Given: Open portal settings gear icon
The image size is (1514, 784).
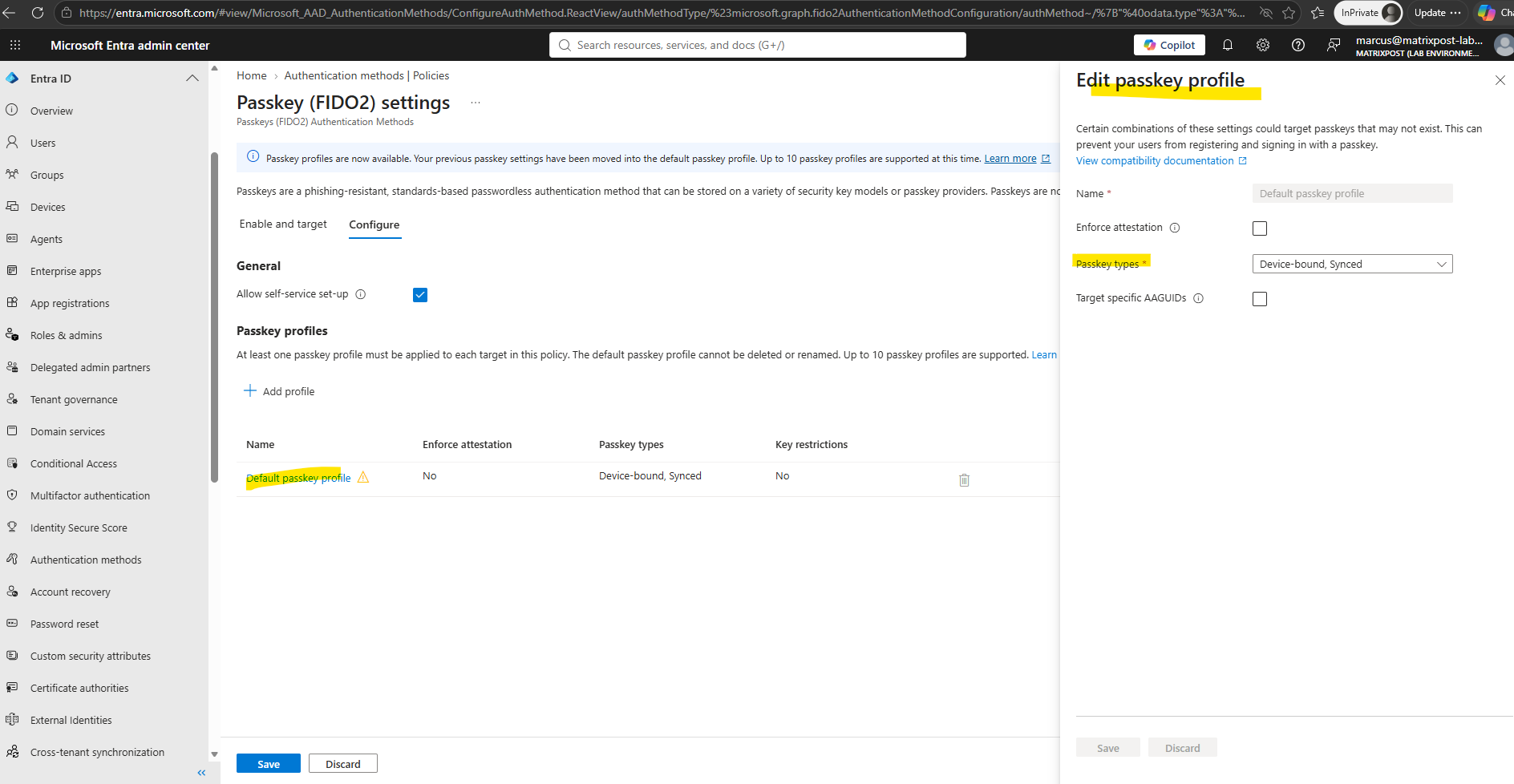Looking at the screenshot, I should click(x=1263, y=45).
